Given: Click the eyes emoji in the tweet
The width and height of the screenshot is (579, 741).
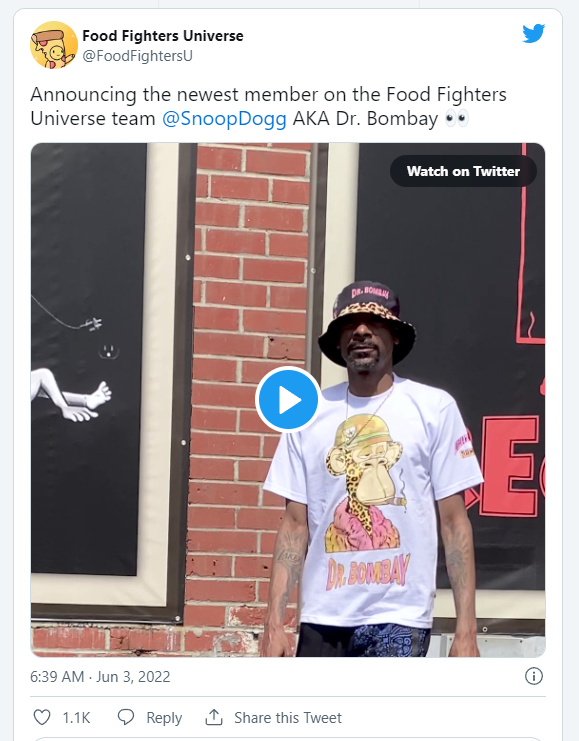Looking at the screenshot, I should tap(457, 118).
